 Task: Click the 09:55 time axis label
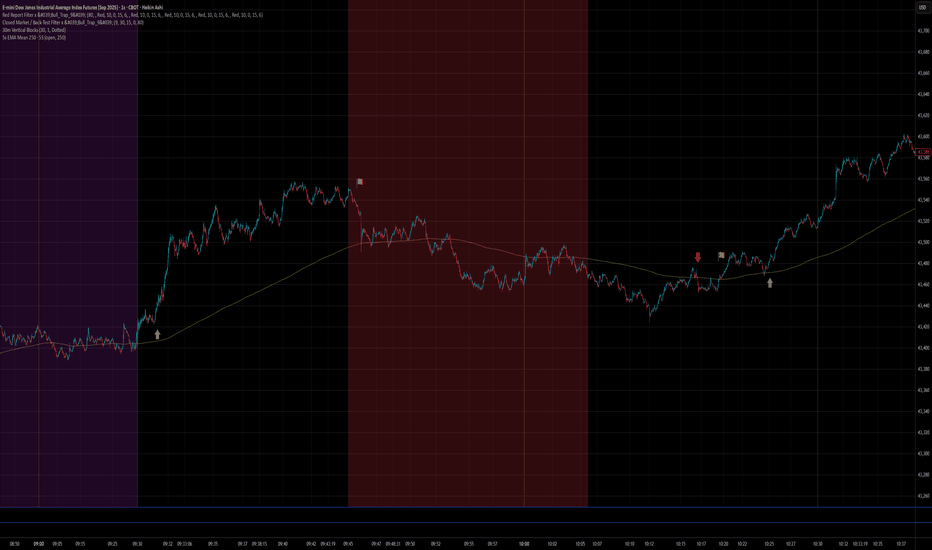click(x=469, y=544)
